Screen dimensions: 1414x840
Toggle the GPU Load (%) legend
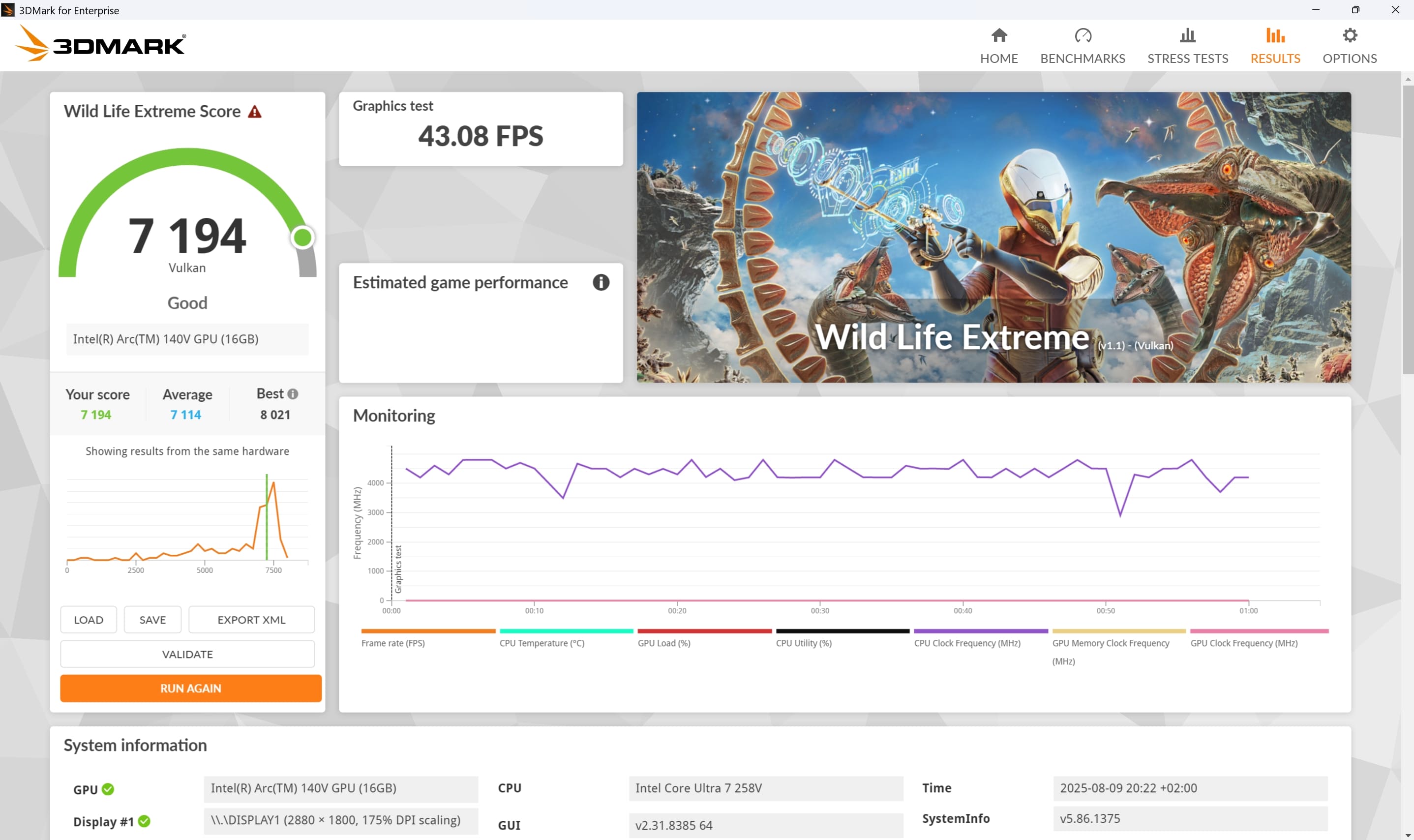coord(704,638)
